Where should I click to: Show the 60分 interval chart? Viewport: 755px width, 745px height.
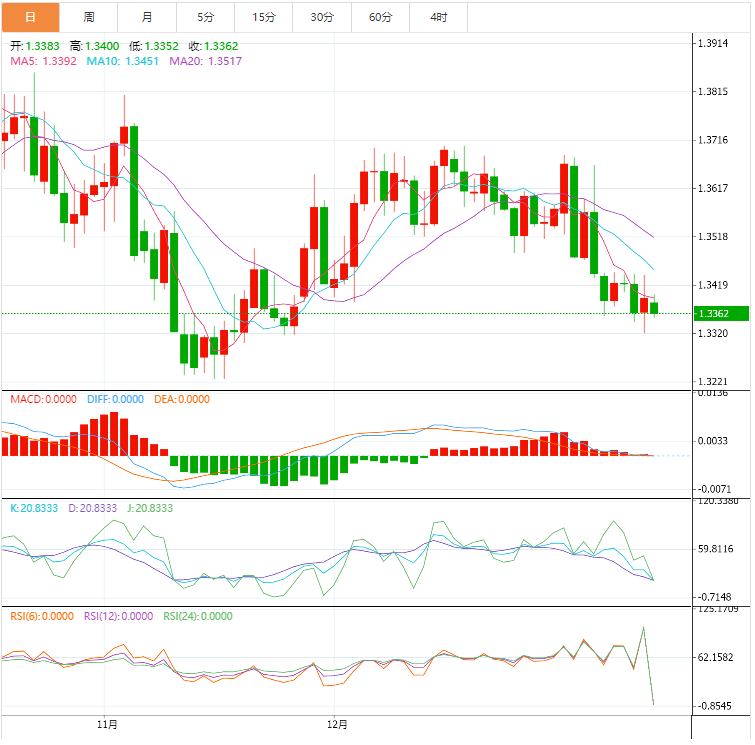tap(381, 17)
